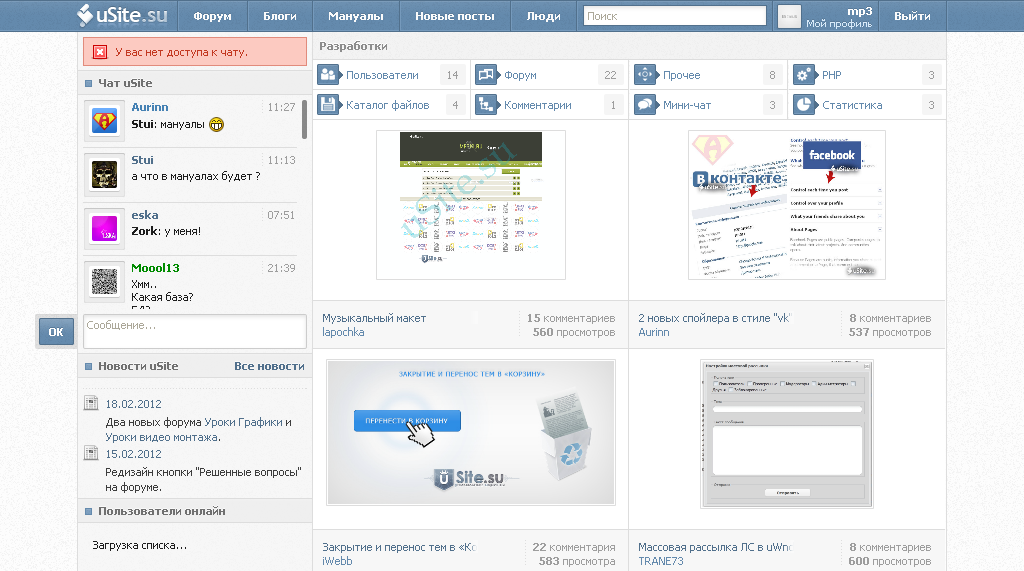
Task: Open the Музыкальный макет thumbnail
Action: point(471,204)
